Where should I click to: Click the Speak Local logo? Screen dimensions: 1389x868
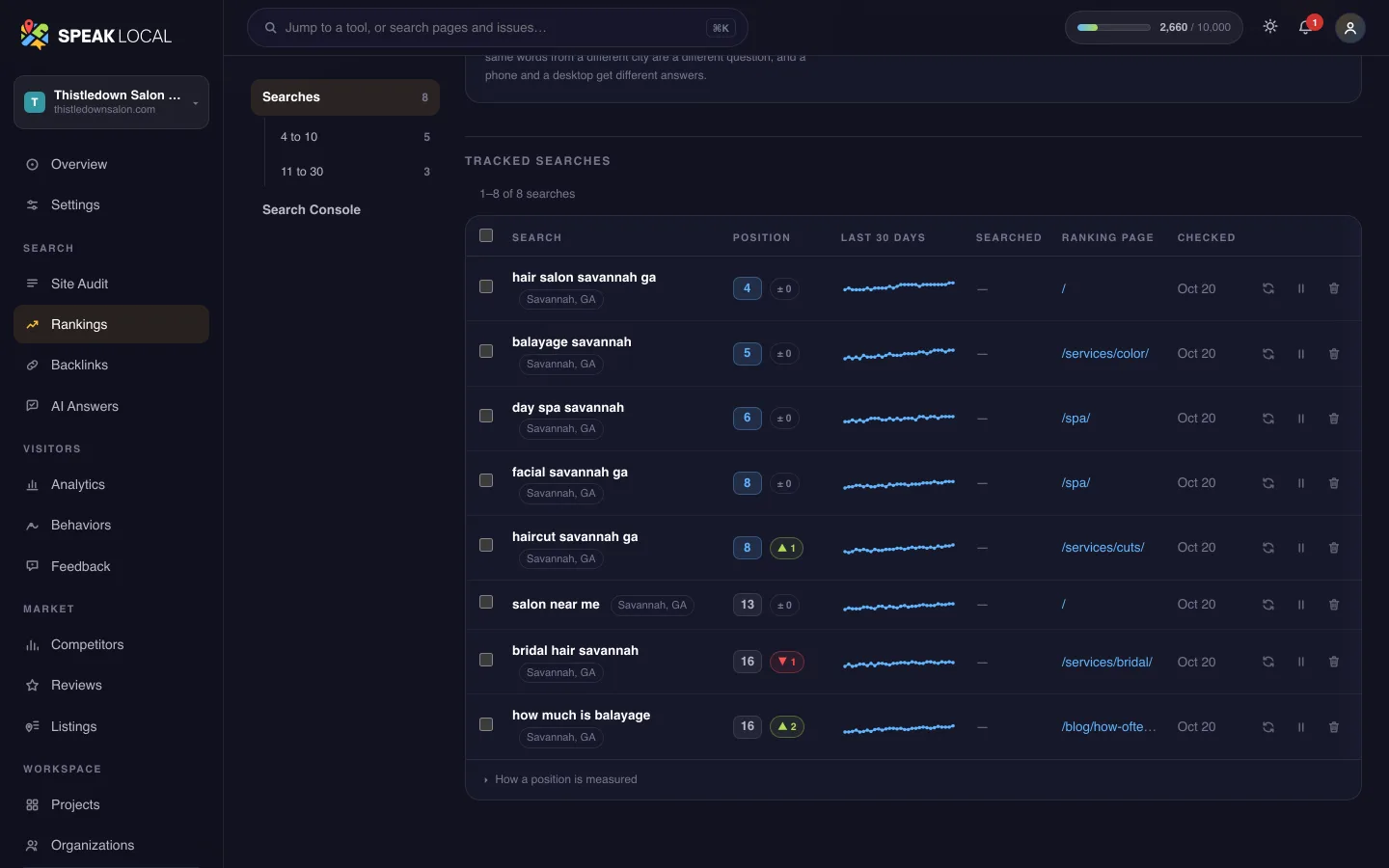[95, 36]
